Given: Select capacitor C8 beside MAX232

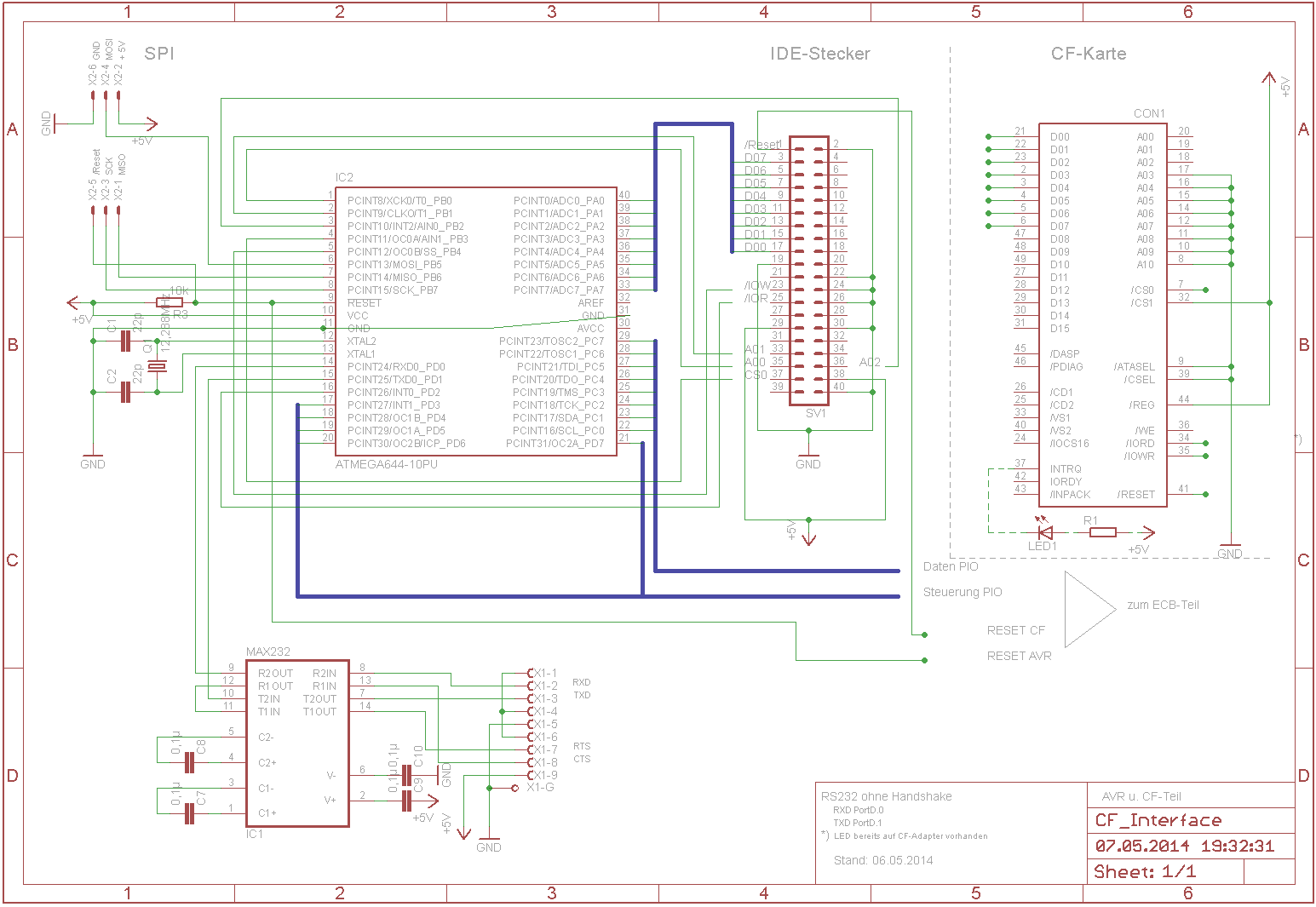Looking at the screenshot, I should [190, 750].
